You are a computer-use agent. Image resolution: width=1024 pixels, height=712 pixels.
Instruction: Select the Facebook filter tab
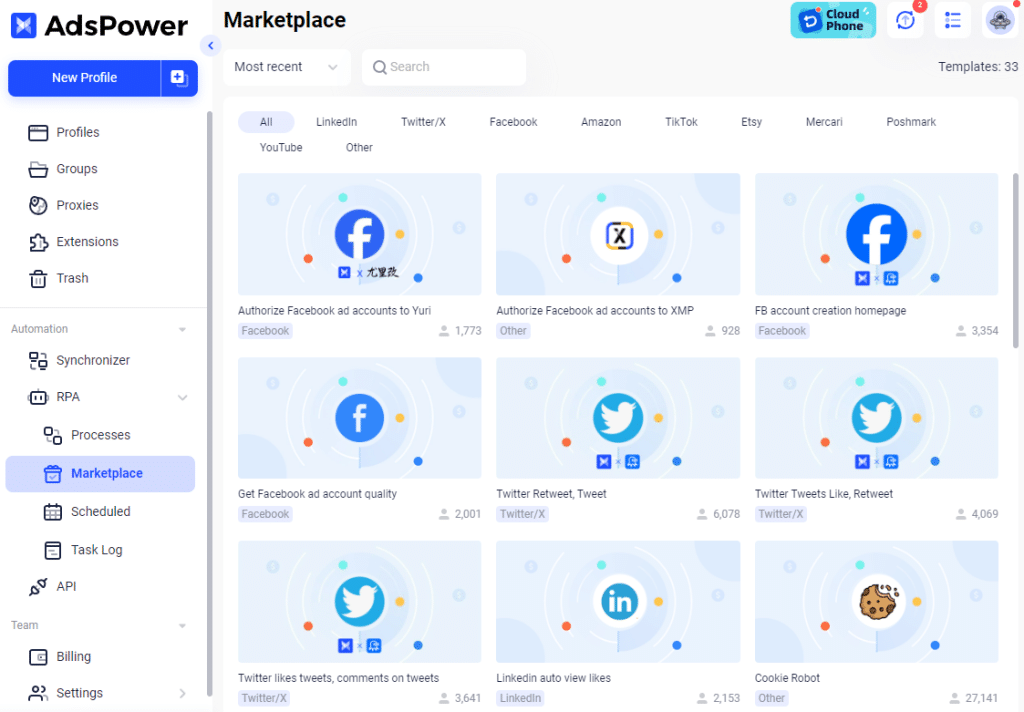(513, 122)
